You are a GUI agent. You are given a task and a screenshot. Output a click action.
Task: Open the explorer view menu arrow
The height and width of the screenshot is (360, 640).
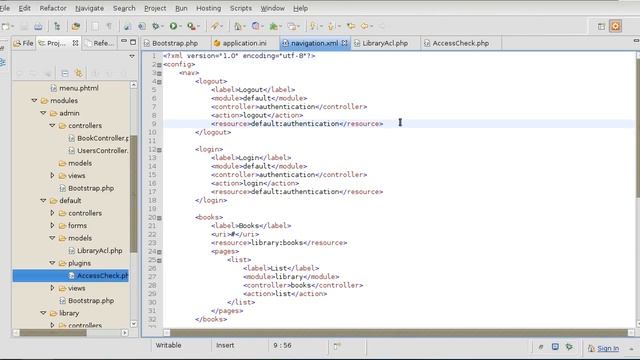coord(132,56)
